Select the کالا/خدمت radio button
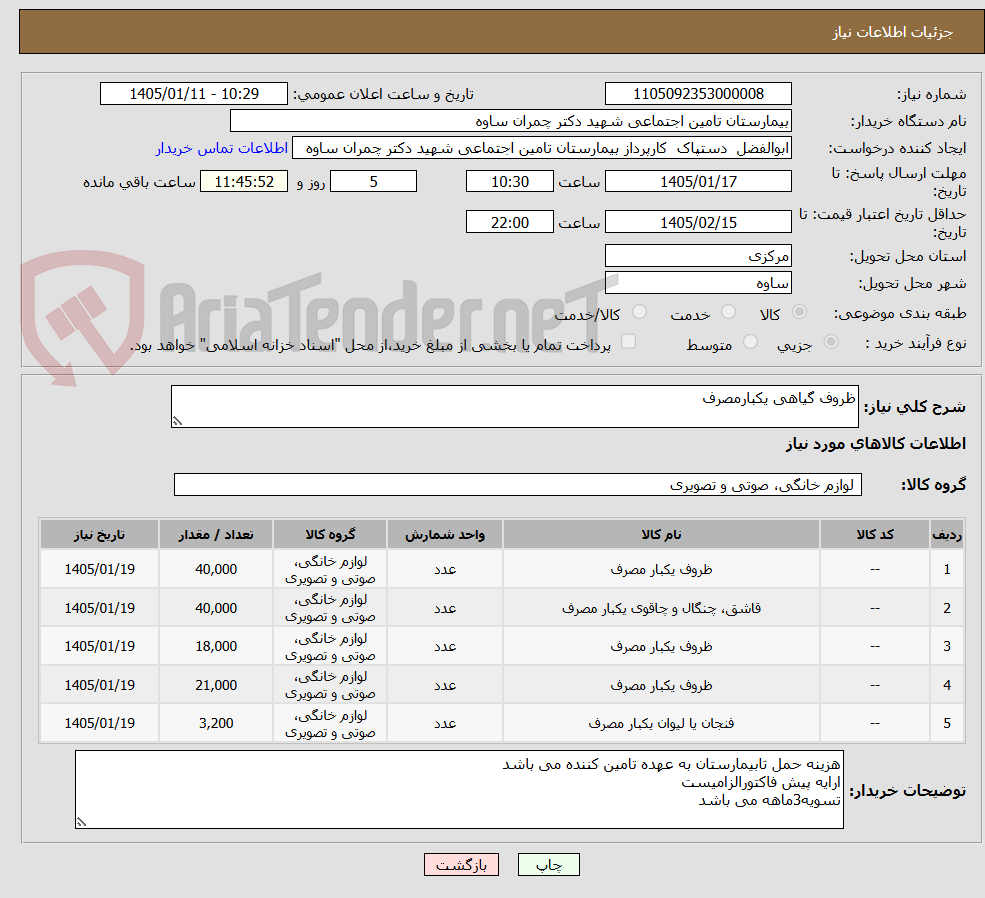 point(639,311)
